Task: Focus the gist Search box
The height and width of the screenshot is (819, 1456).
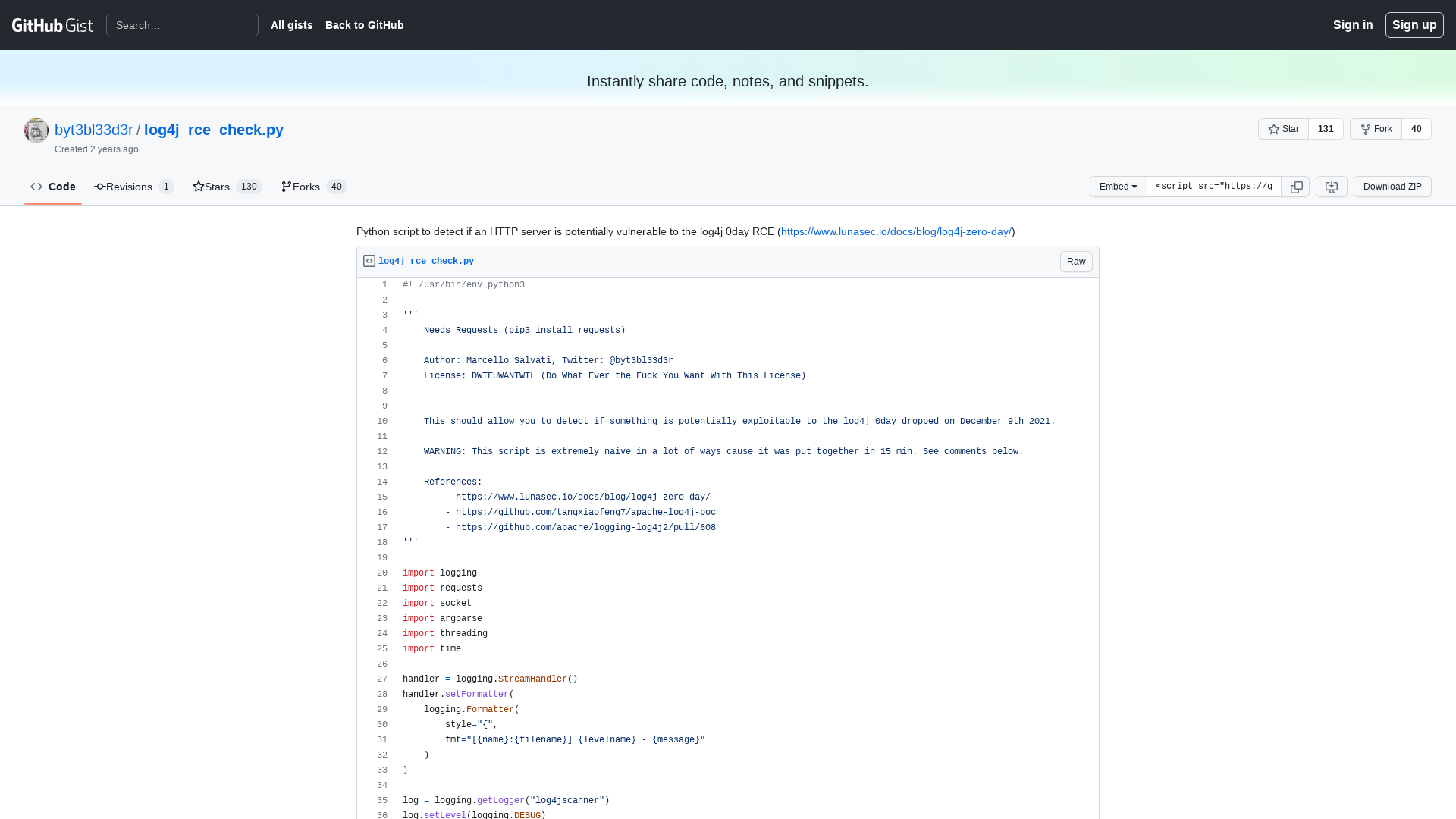Action: coord(182,25)
